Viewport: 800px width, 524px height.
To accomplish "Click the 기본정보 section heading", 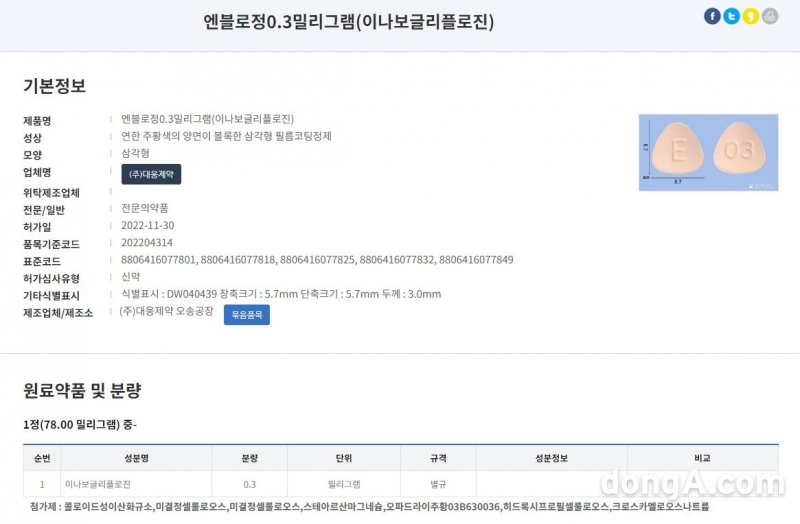I will click(54, 86).
